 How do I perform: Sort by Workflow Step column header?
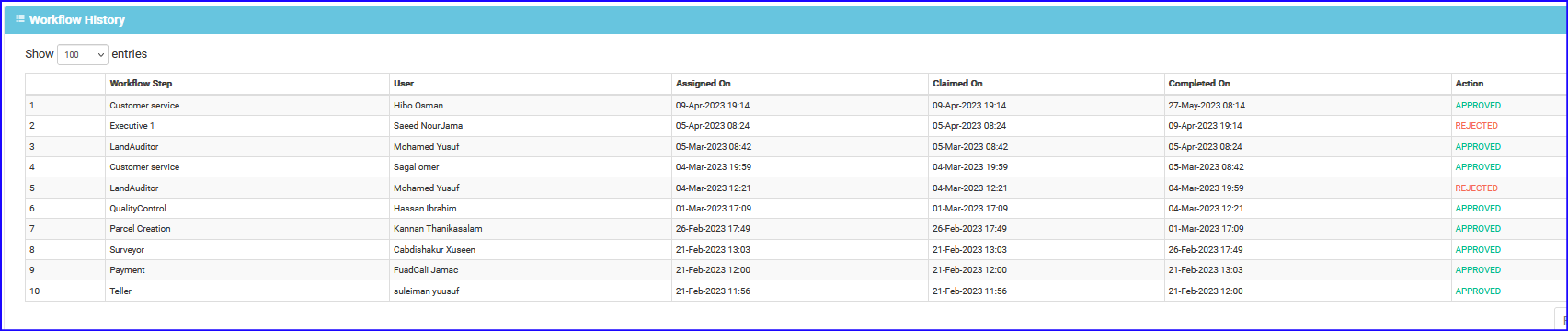[x=141, y=84]
